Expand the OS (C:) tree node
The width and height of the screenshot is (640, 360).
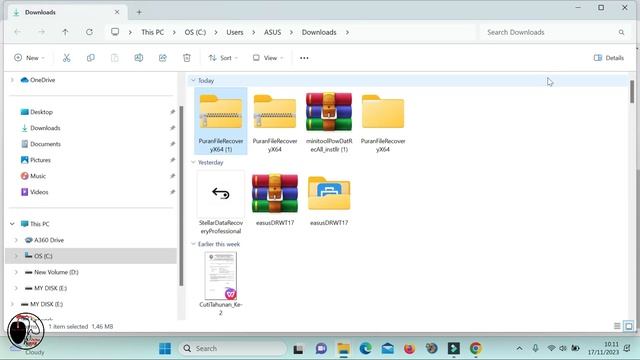point(16,256)
